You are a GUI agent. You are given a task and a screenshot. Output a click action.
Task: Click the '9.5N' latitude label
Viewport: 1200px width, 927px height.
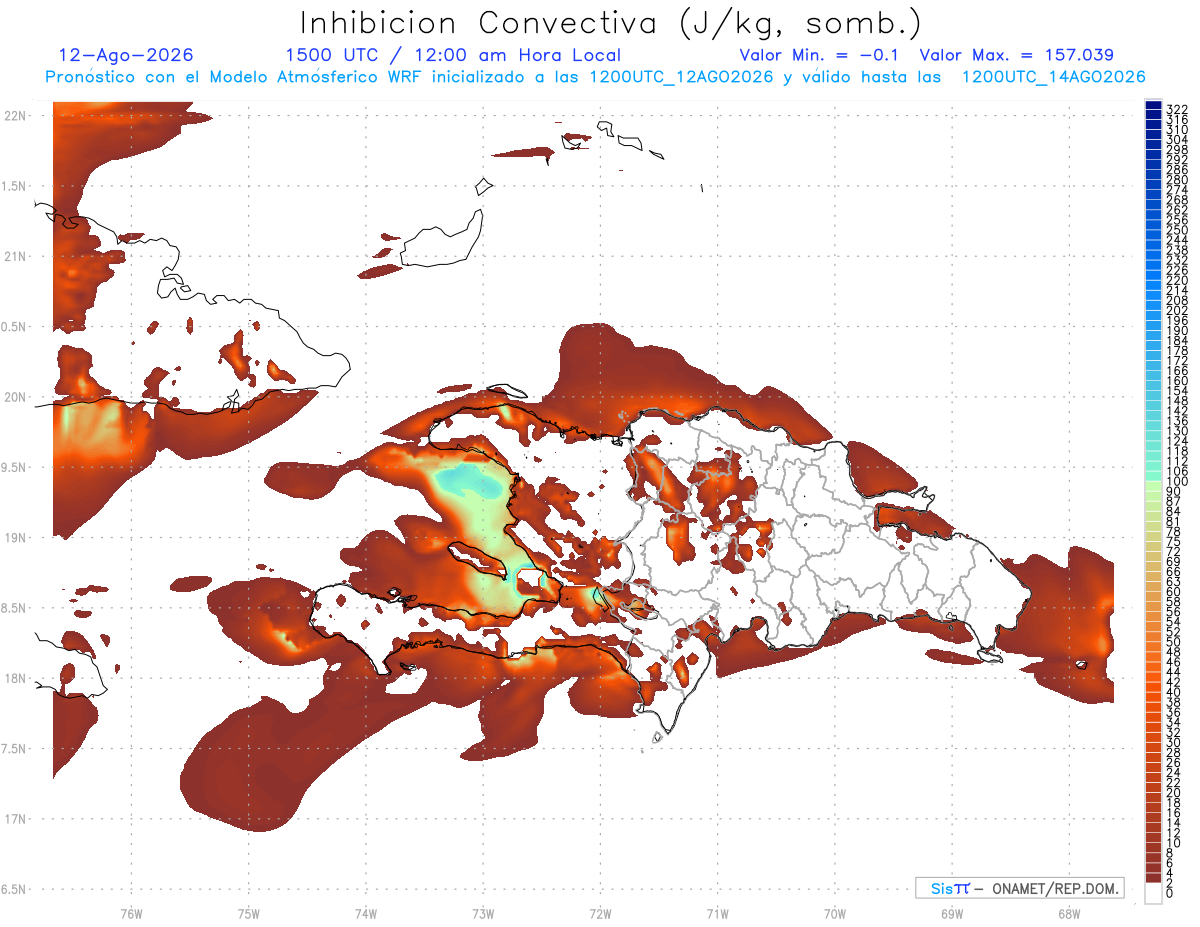(14, 467)
